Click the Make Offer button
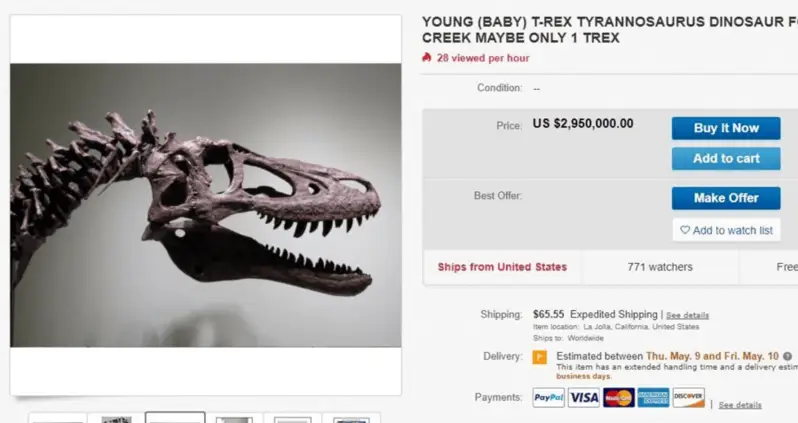Image resolution: width=798 pixels, height=423 pixels. 726,198
